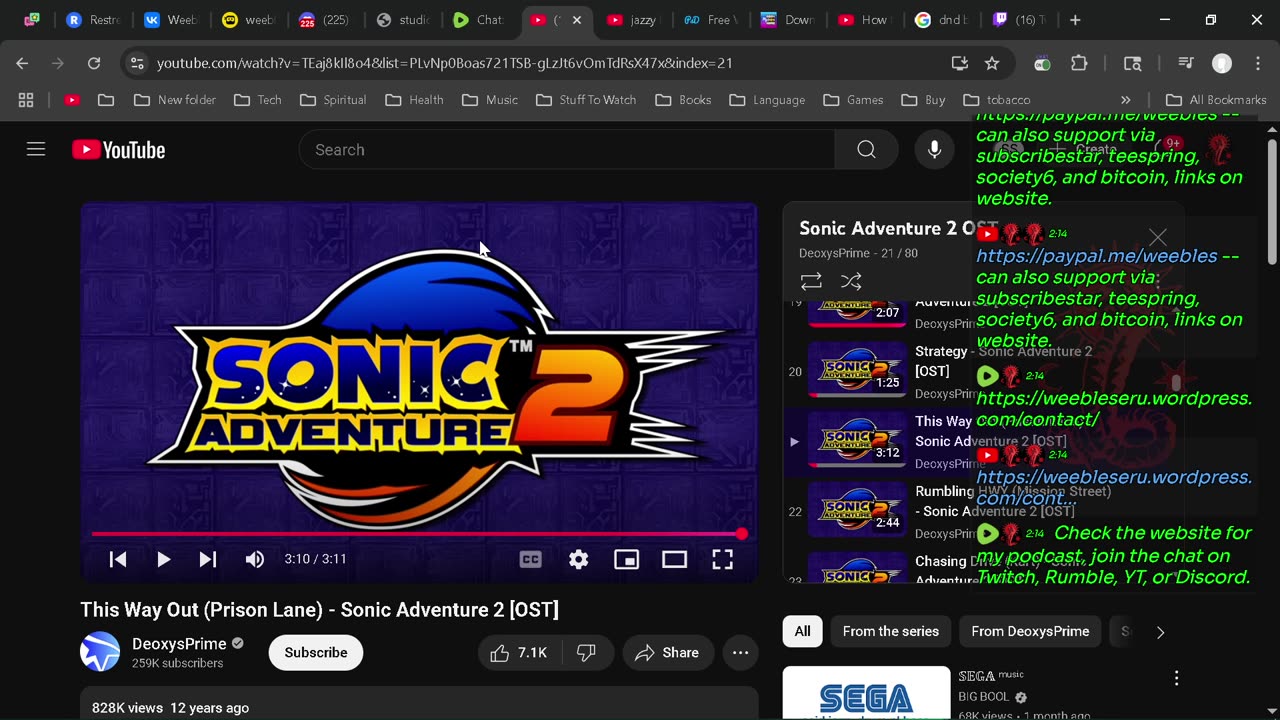The height and width of the screenshot is (720, 1280).
Task: Close the current YouTube tab
Action: (x=576, y=20)
